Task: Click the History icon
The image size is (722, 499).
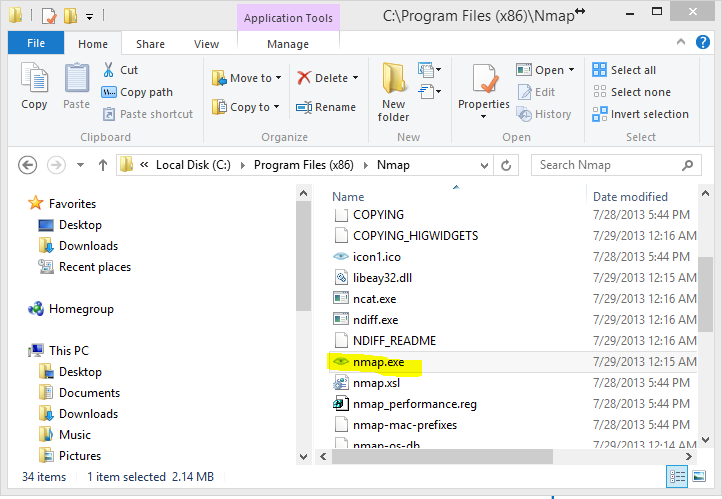Action: (524, 114)
